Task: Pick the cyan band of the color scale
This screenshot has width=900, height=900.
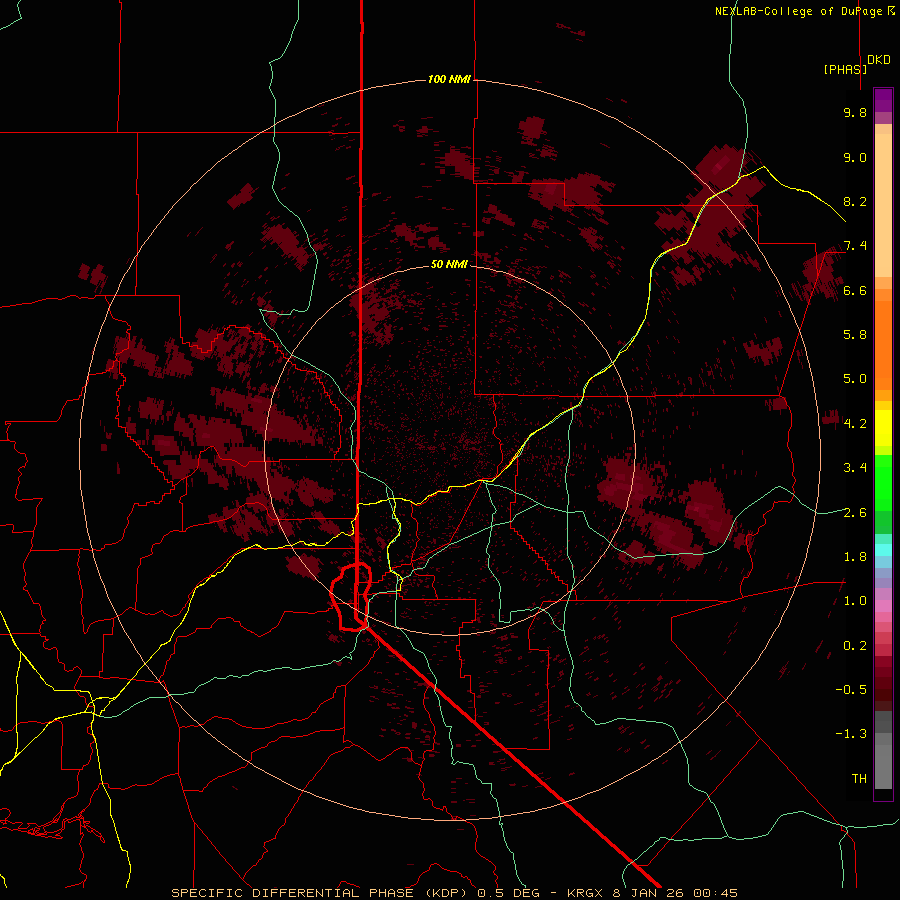Action: pyautogui.click(x=883, y=550)
